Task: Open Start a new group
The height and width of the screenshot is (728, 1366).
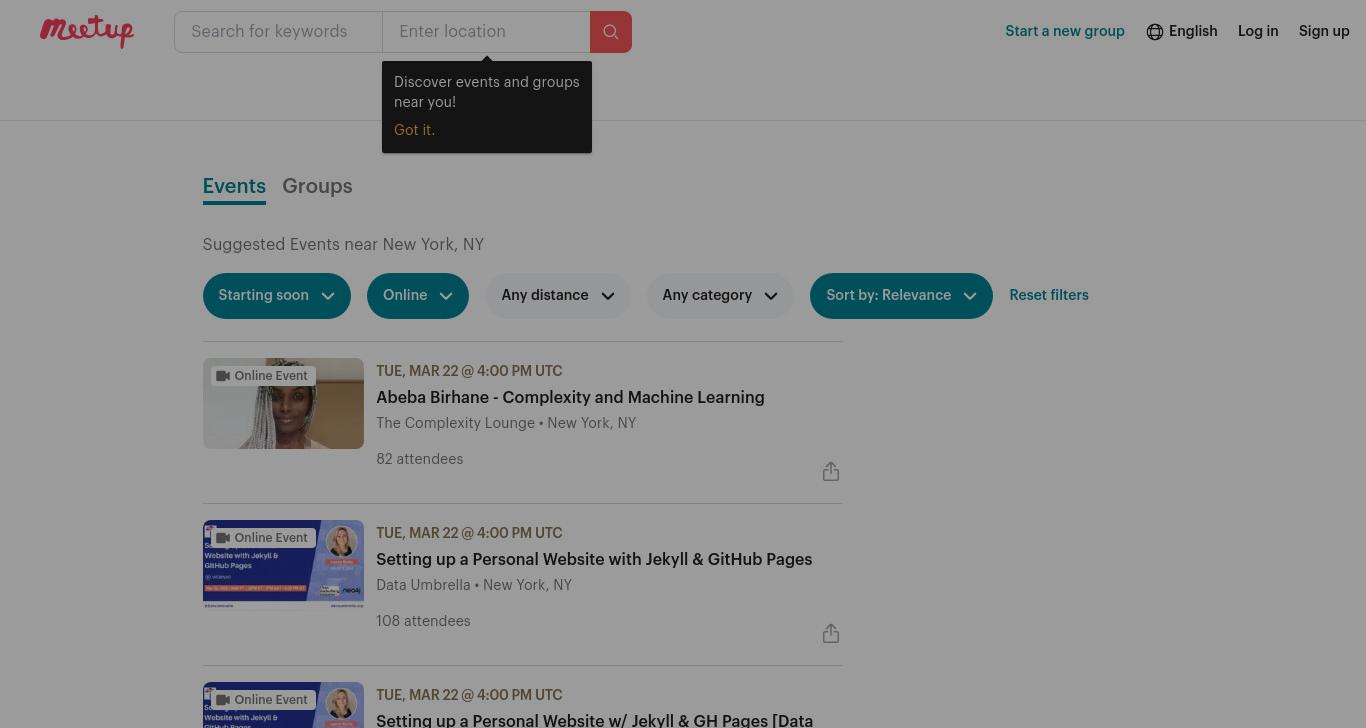Action: click(x=1065, y=32)
